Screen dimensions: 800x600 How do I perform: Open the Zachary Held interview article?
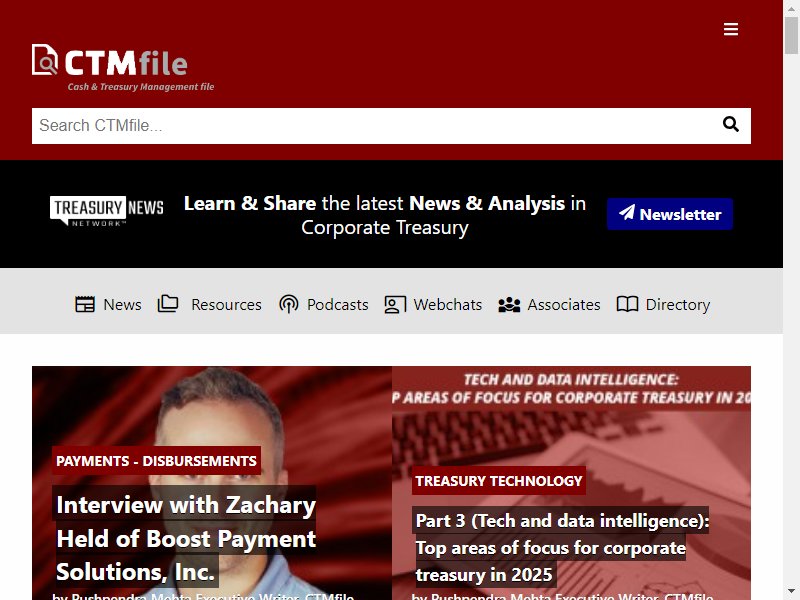(186, 538)
